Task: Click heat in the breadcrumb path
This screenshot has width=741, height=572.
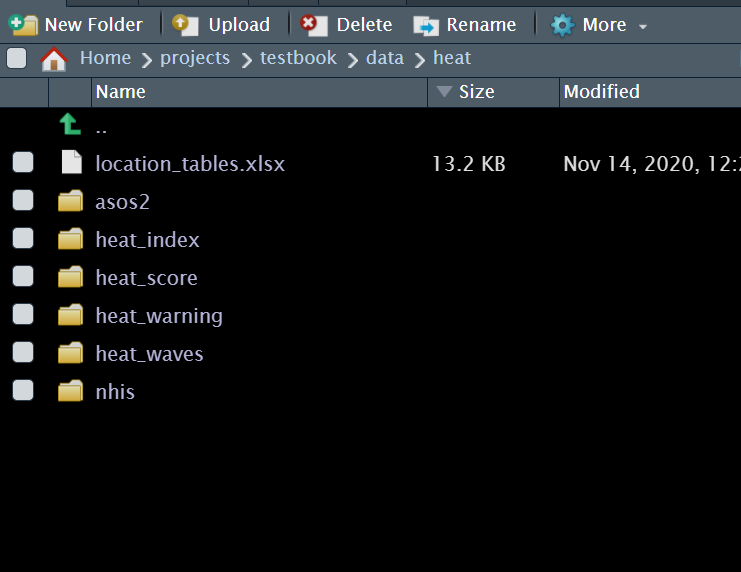Action: 452,58
